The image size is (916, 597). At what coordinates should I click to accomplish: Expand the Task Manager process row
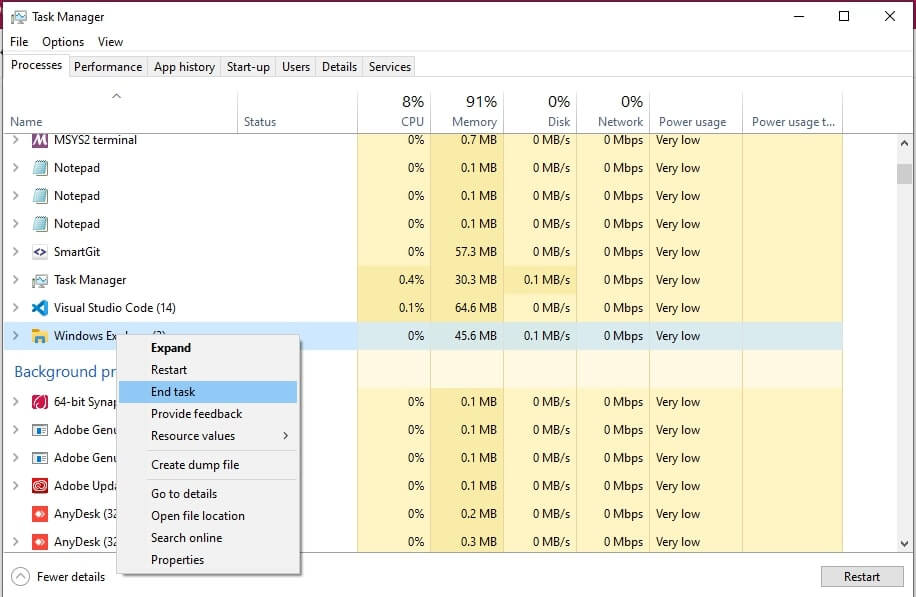click(16, 280)
